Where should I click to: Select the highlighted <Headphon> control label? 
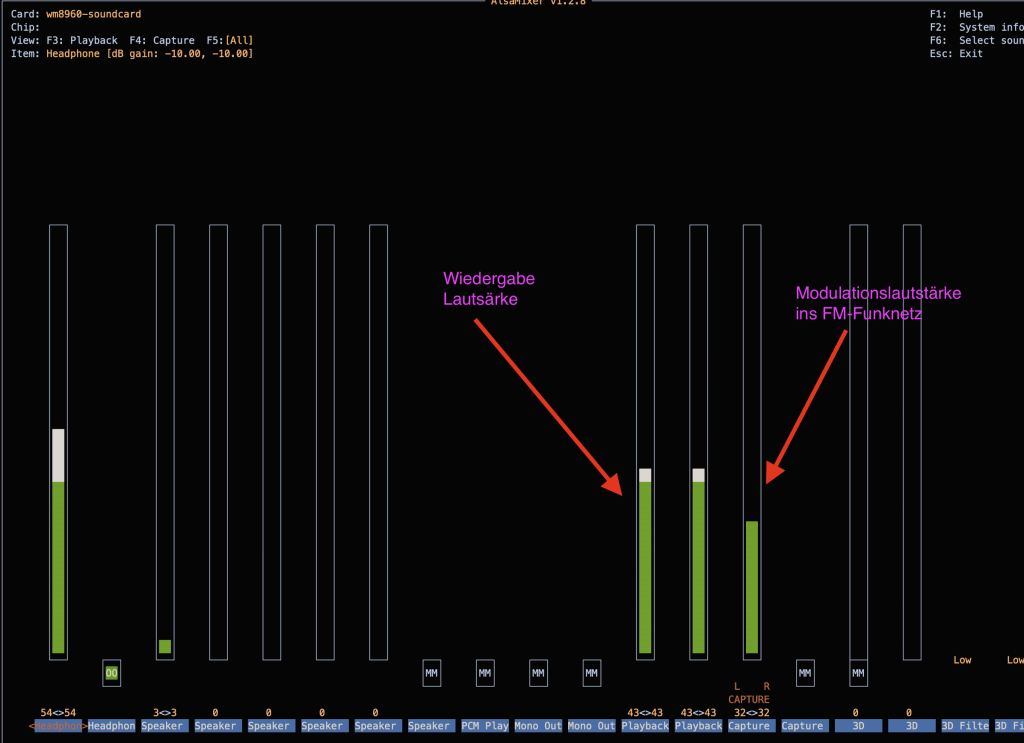point(58,726)
